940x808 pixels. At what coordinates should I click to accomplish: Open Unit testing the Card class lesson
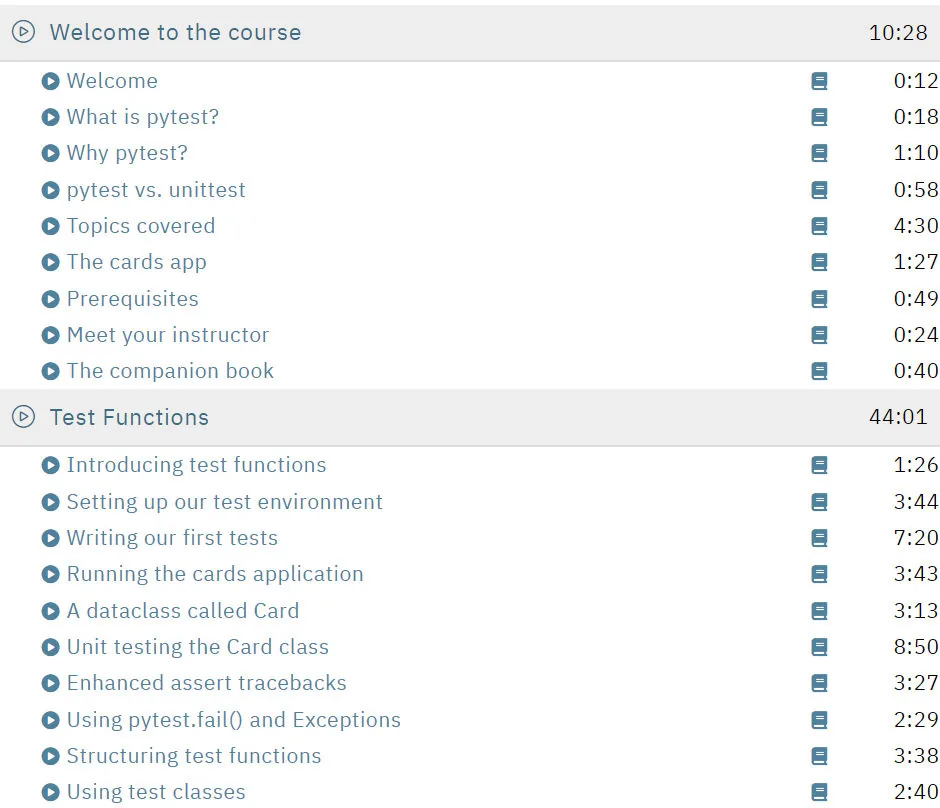(198, 647)
